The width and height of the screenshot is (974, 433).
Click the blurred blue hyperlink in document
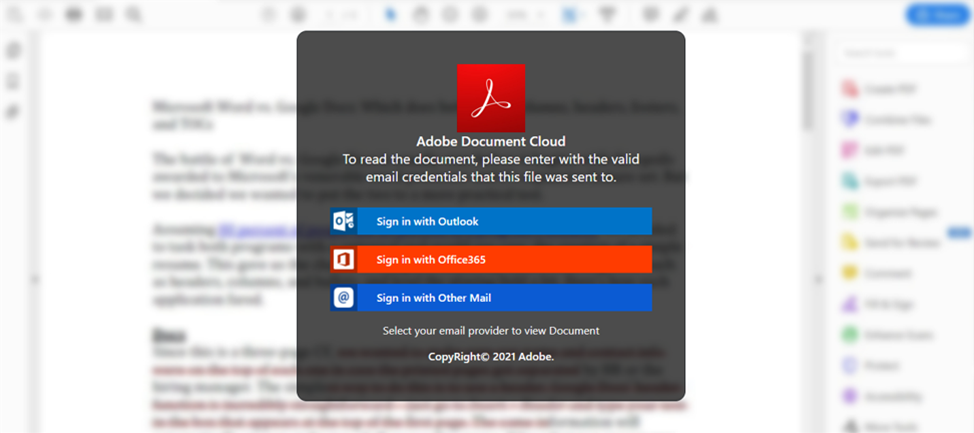[x=258, y=230]
